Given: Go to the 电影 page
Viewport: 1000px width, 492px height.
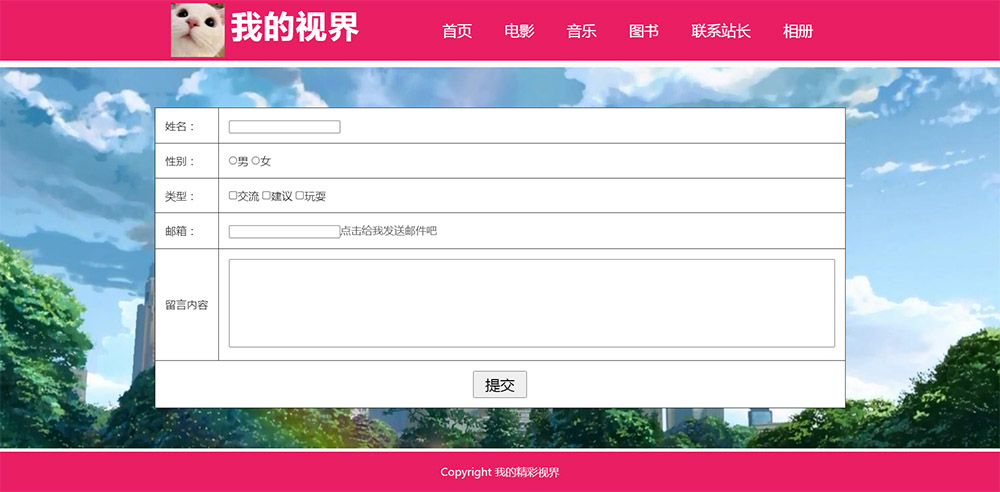Looking at the screenshot, I should point(519,31).
